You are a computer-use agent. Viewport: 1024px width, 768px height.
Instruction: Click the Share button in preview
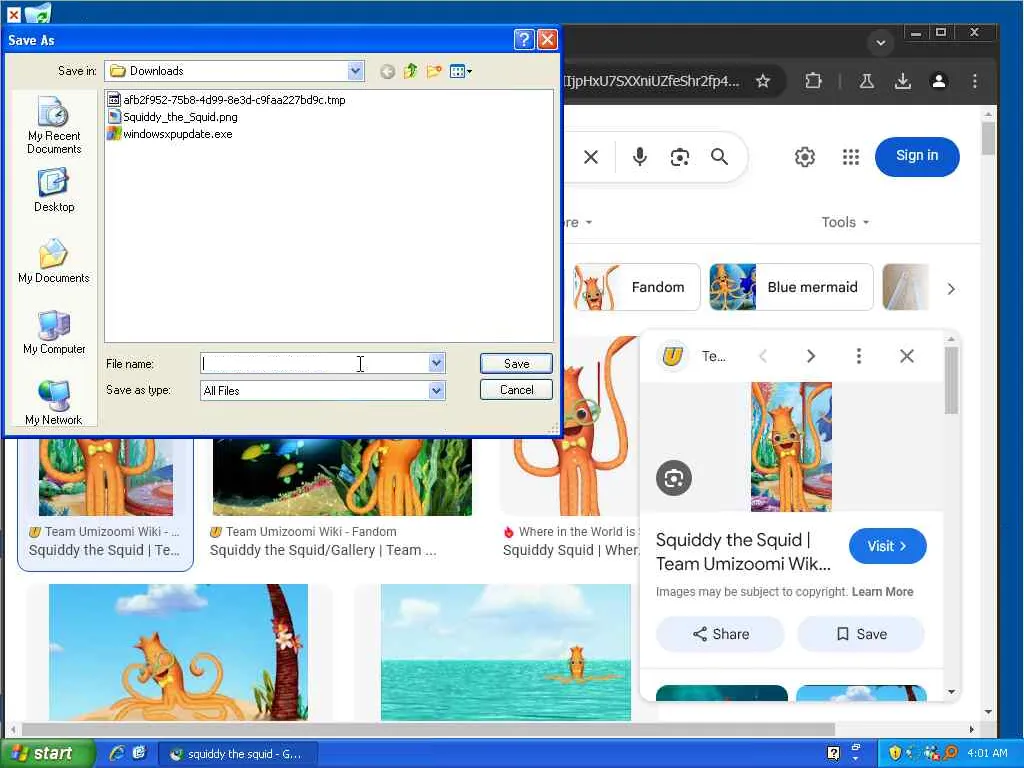point(720,634)
